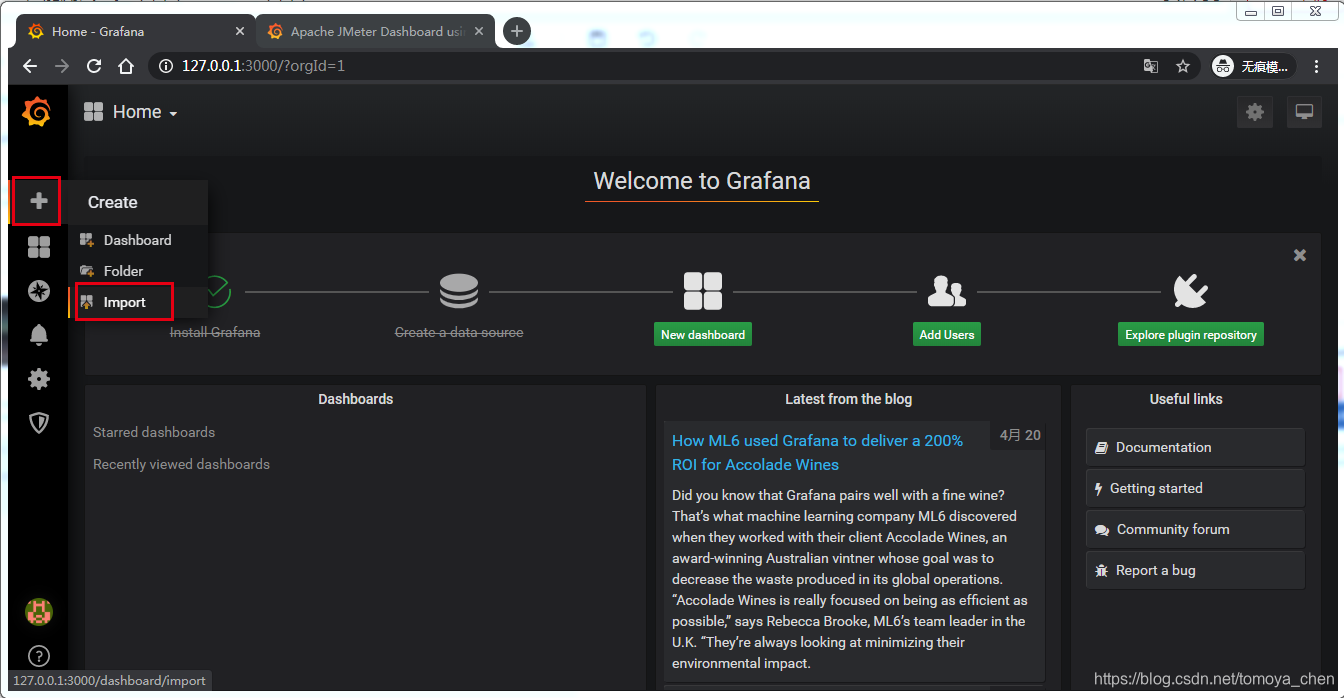
Task: Open the Create plus menu icon
Action: [38, 201]
